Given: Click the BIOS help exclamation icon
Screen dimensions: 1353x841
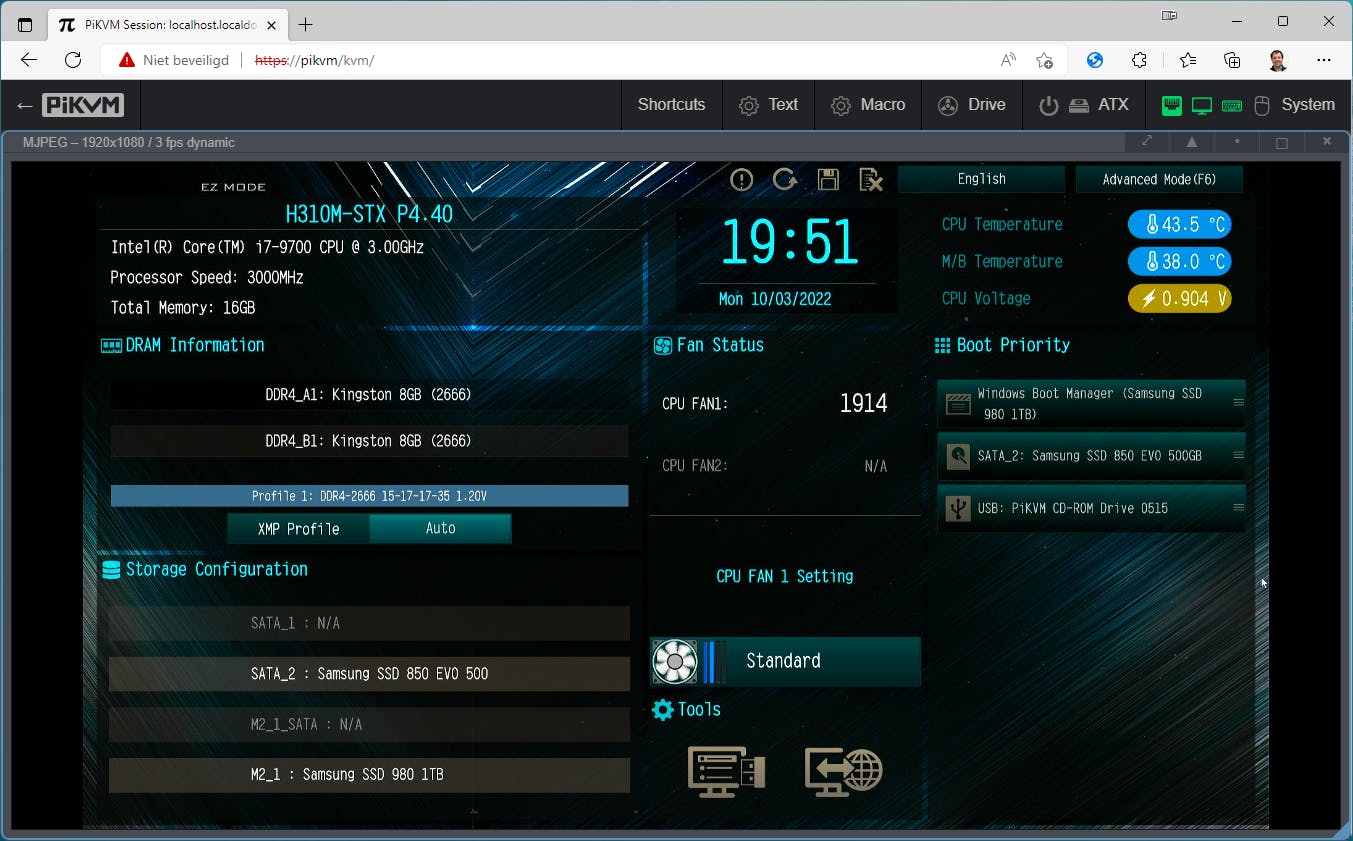Looking at the screenshot, I should (x=741, y=179).
